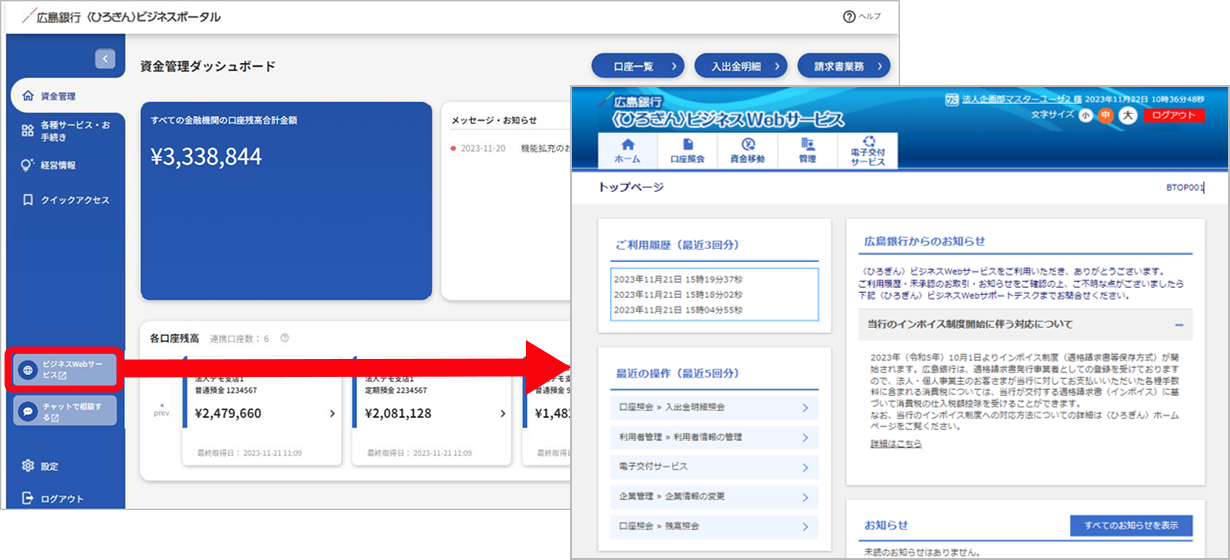Open recent operation 利用者管理 » 利用者情報の管理
The image size is (1230, 560).
click(714, 437)
